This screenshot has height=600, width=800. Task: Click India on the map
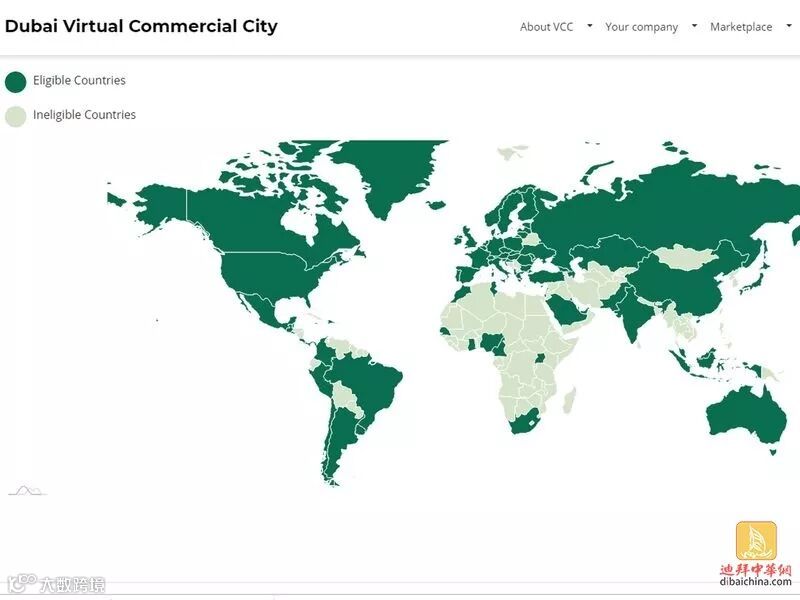pos(633,316)
